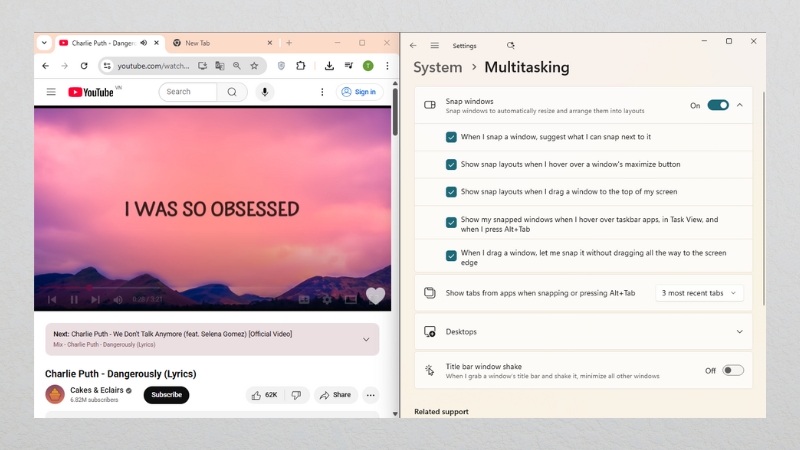Toggle theater mode in video player
800x450 pixels.
point(351,299)
